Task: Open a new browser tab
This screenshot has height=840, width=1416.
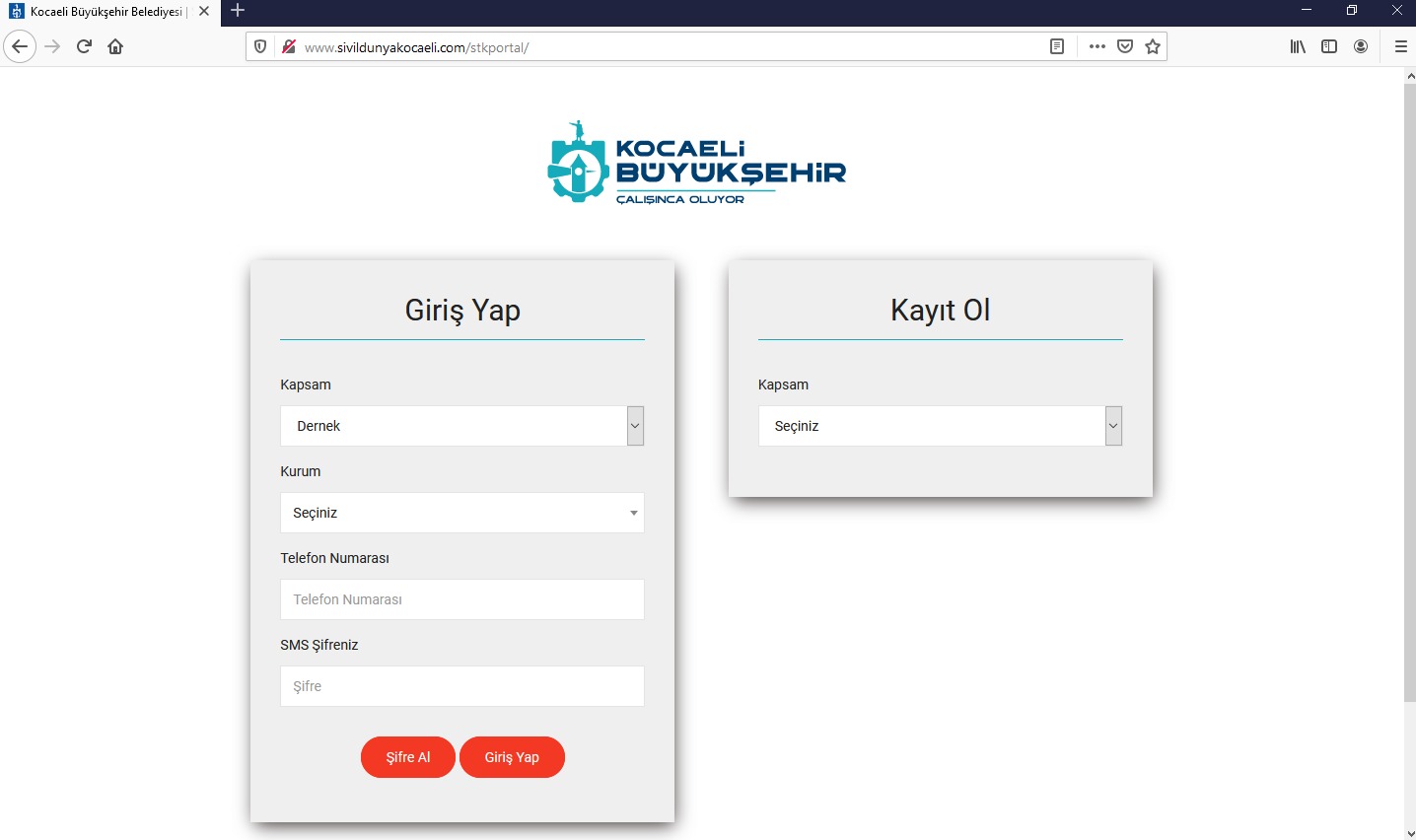Action: point(238,11)
